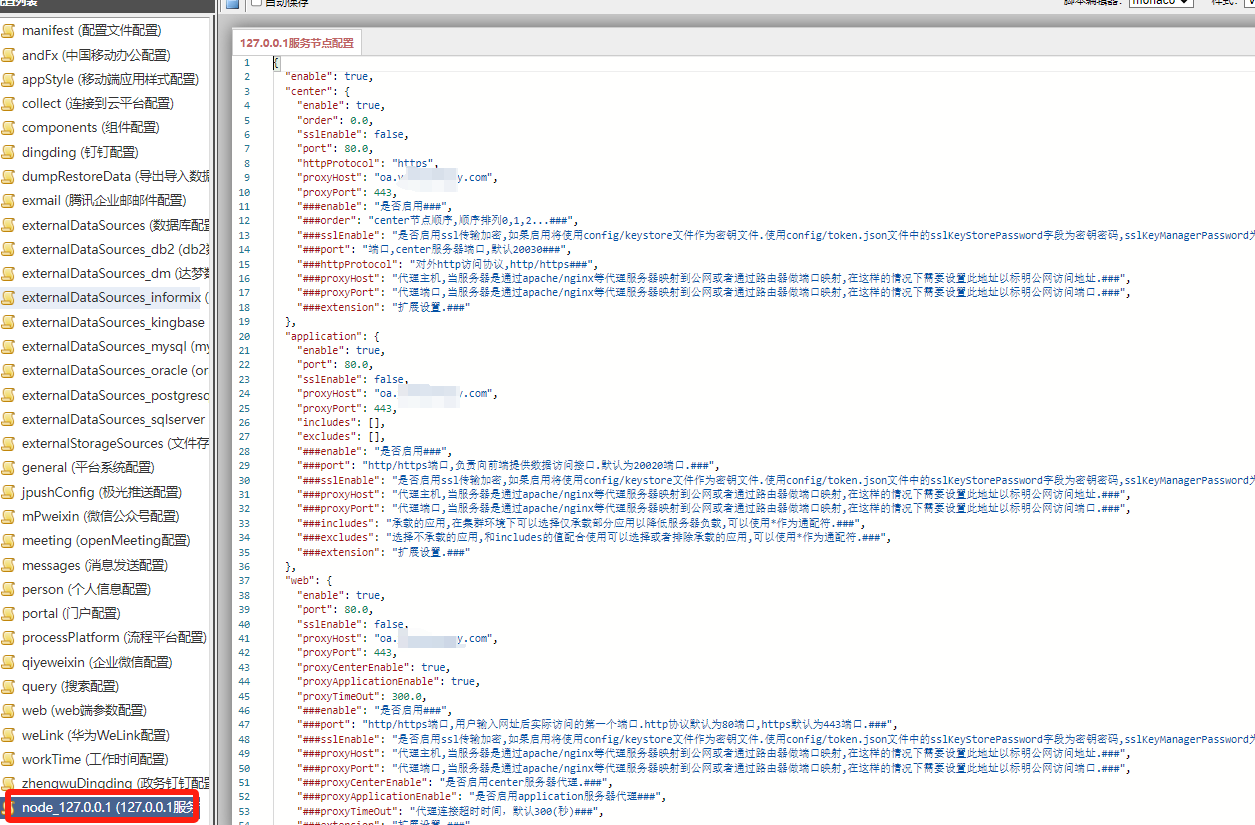
Task: Click the scroll icon beside meeting
Action: (9, 541)
